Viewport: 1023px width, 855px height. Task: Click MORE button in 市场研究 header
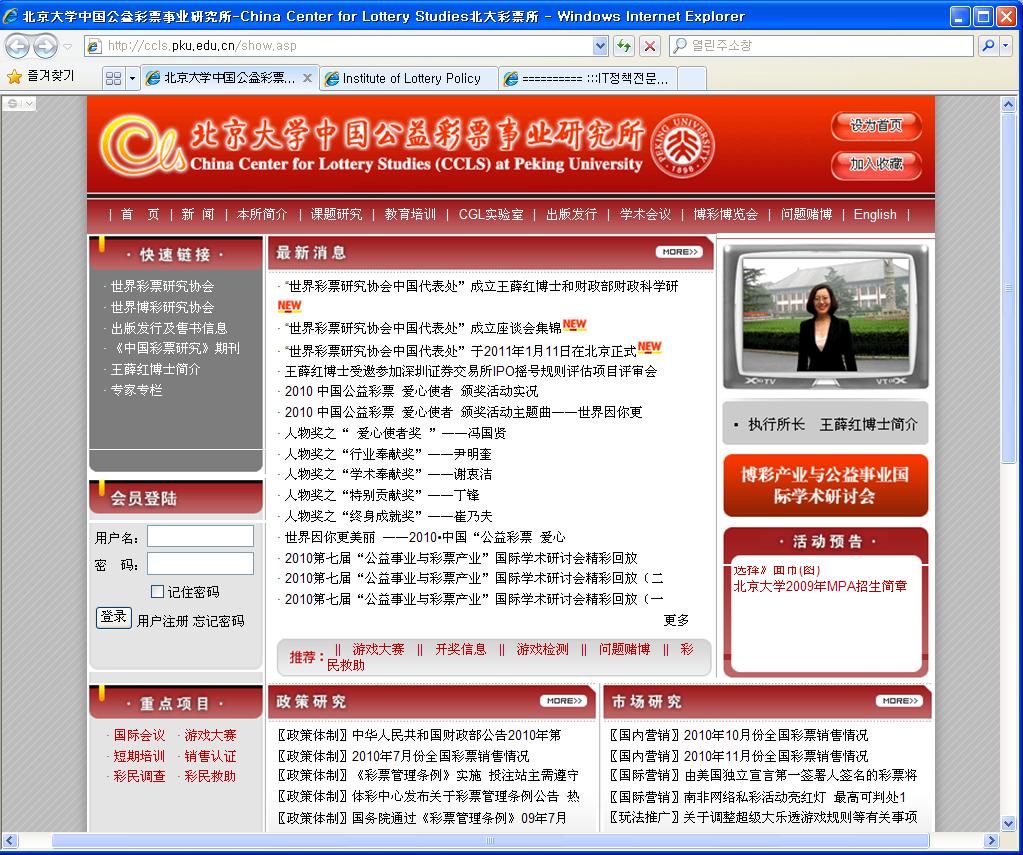[x=899, y=700]
